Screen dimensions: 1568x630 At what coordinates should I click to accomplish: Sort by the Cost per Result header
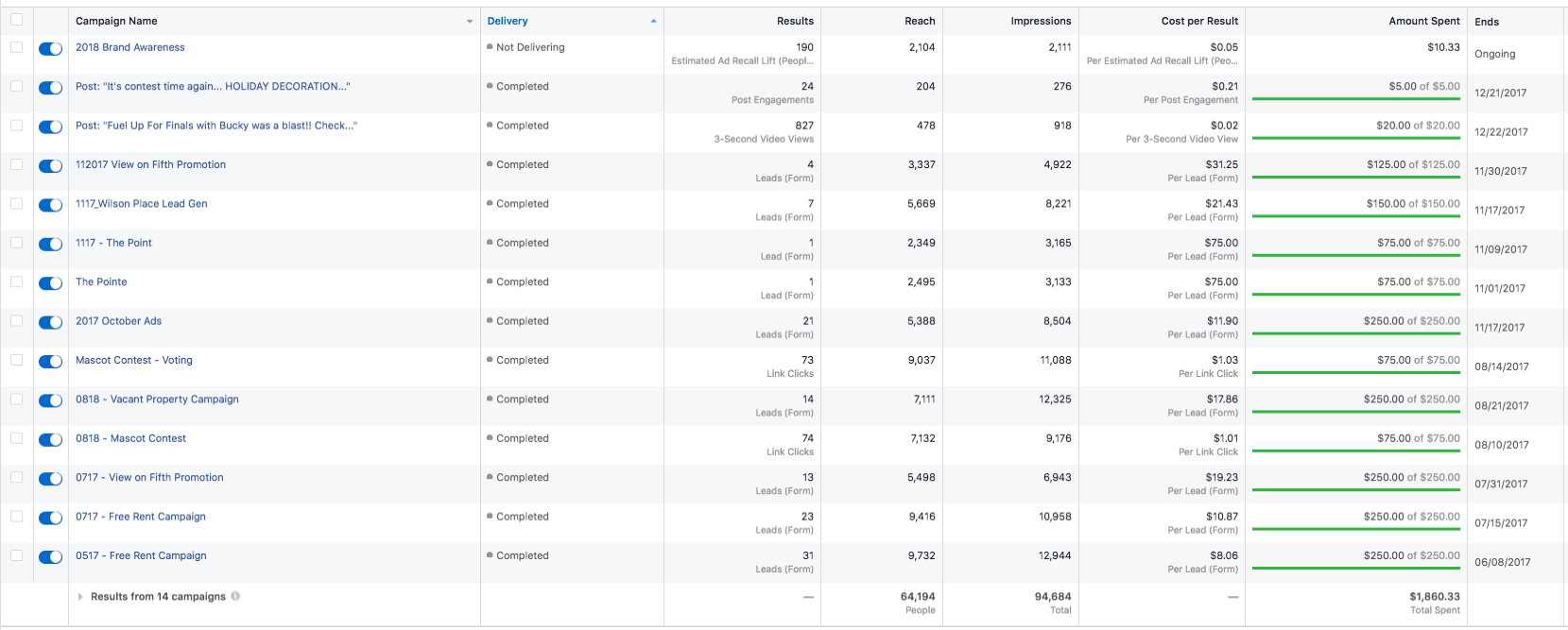pos(1199,21)
